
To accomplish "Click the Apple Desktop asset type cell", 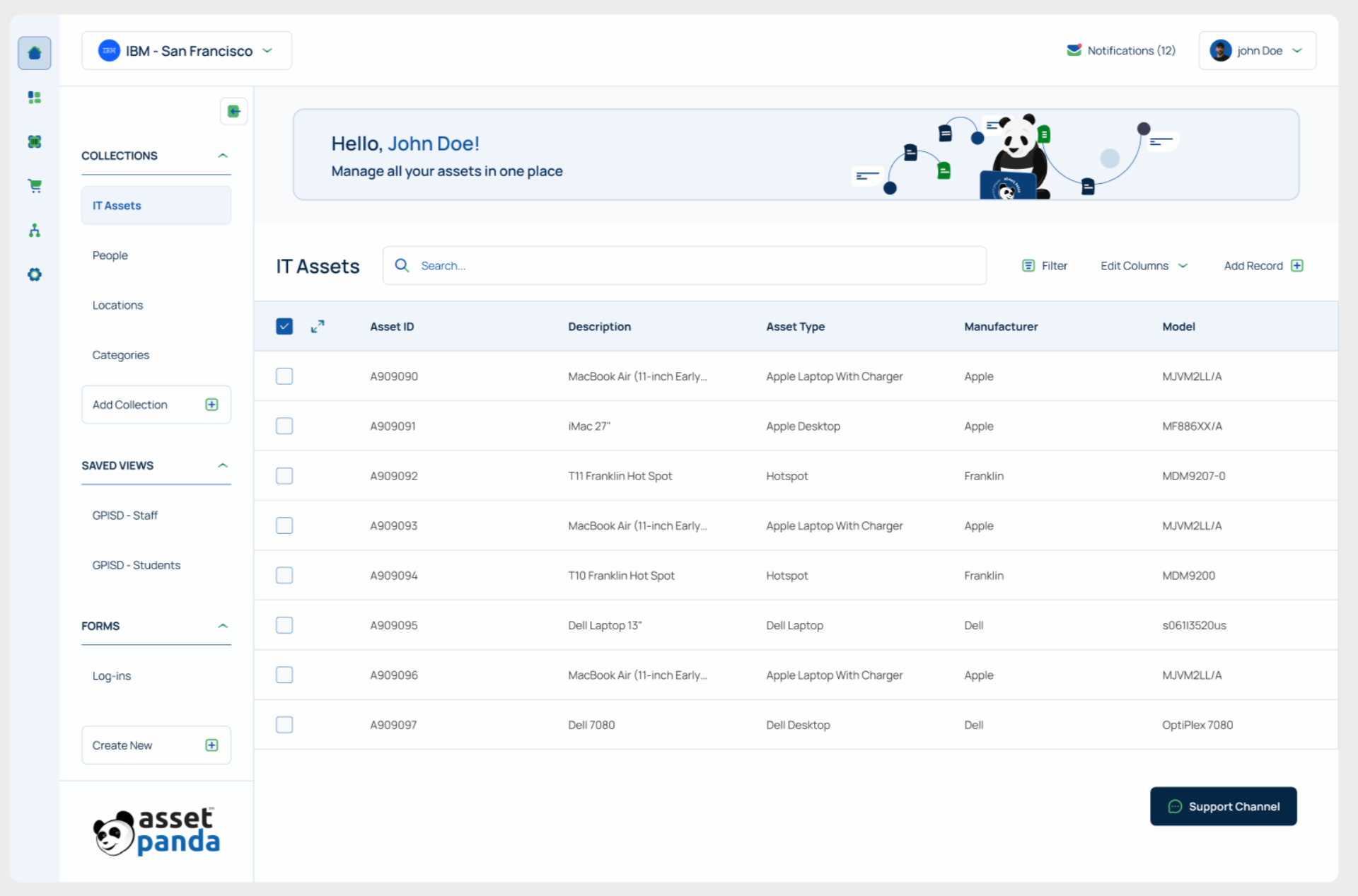I will [803, 426].
